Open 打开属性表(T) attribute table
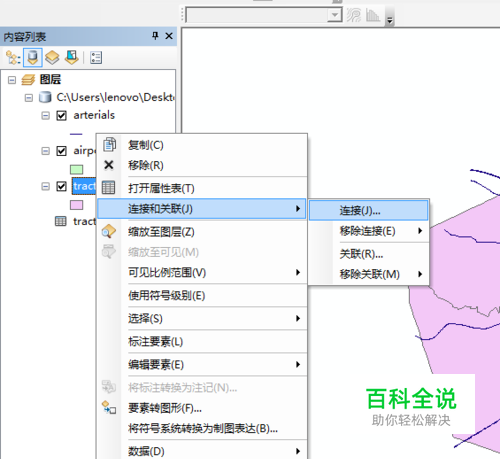 202,188
